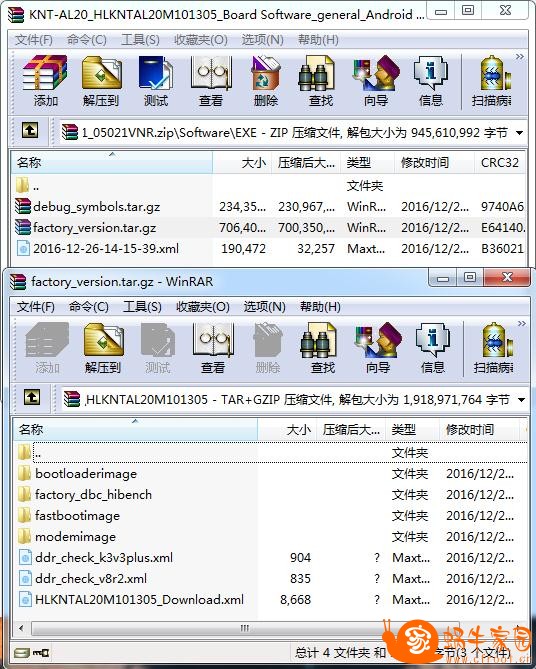
Task: Open 收藏夹(O) menu in upper window
Action: 201,40
